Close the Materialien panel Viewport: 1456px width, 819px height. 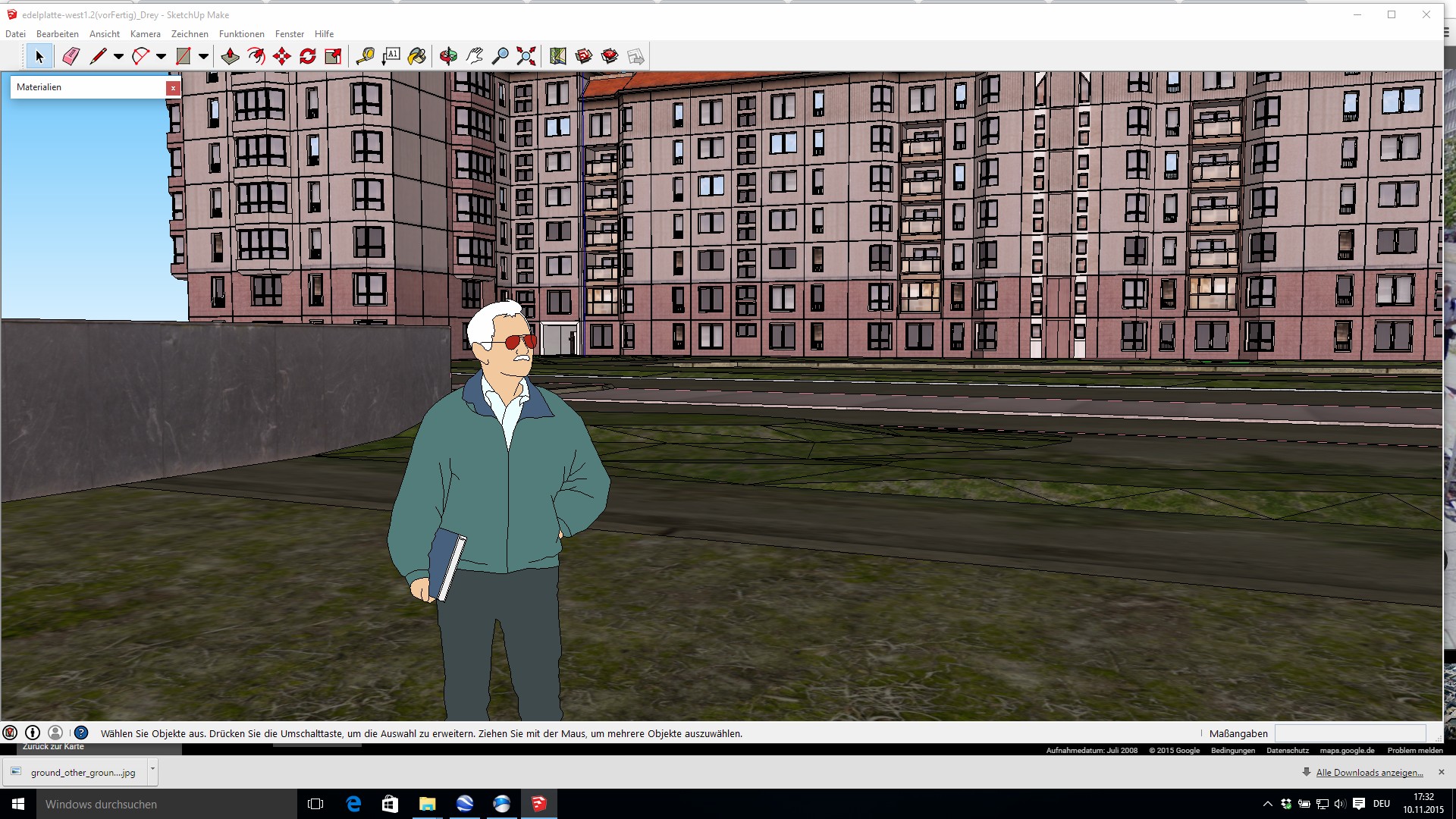173,88
